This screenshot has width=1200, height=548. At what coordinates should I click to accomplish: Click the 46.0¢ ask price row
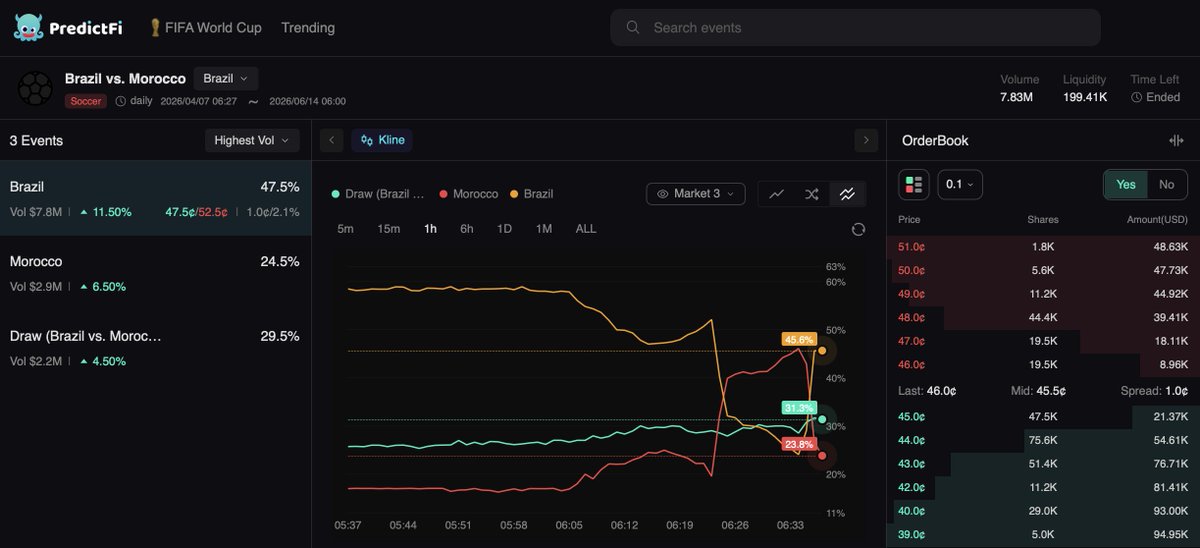(x=1043, y=365)
